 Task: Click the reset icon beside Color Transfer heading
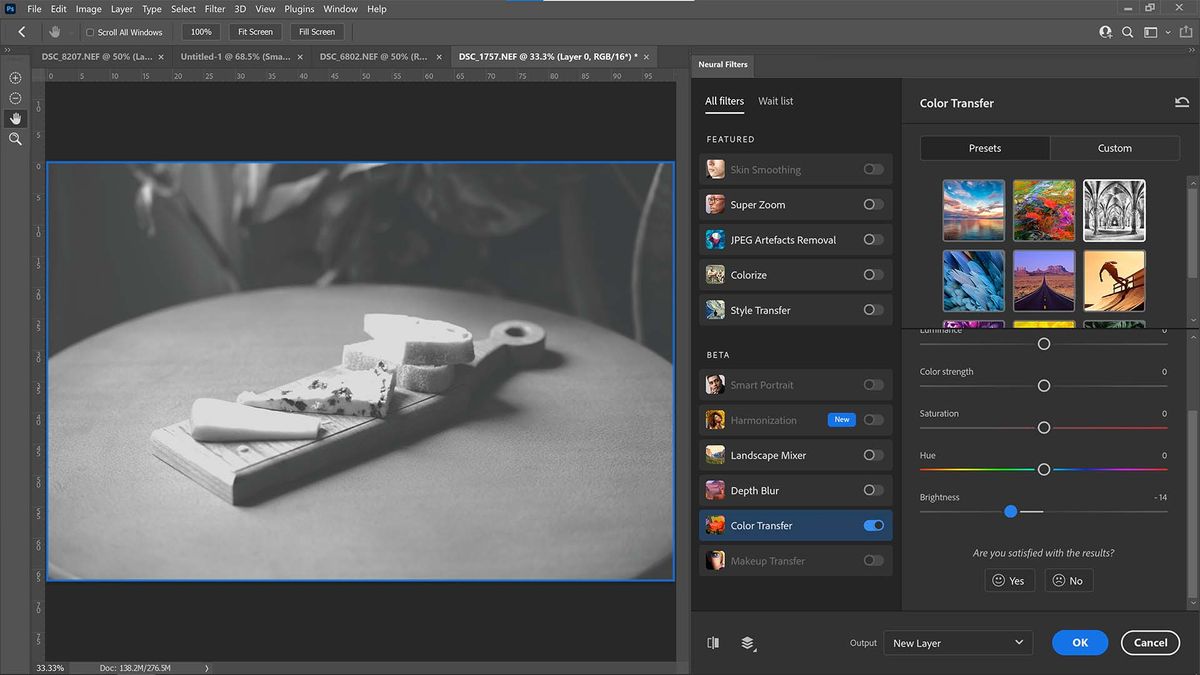tap(1182, 102)
